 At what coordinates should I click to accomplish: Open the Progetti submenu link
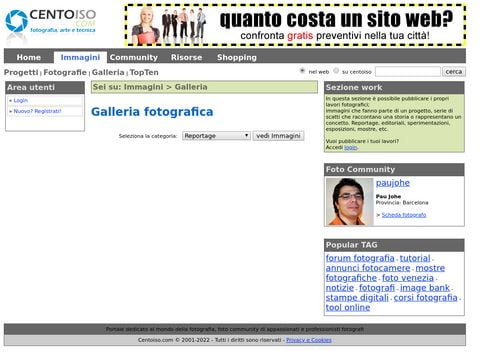pos(21,72)
